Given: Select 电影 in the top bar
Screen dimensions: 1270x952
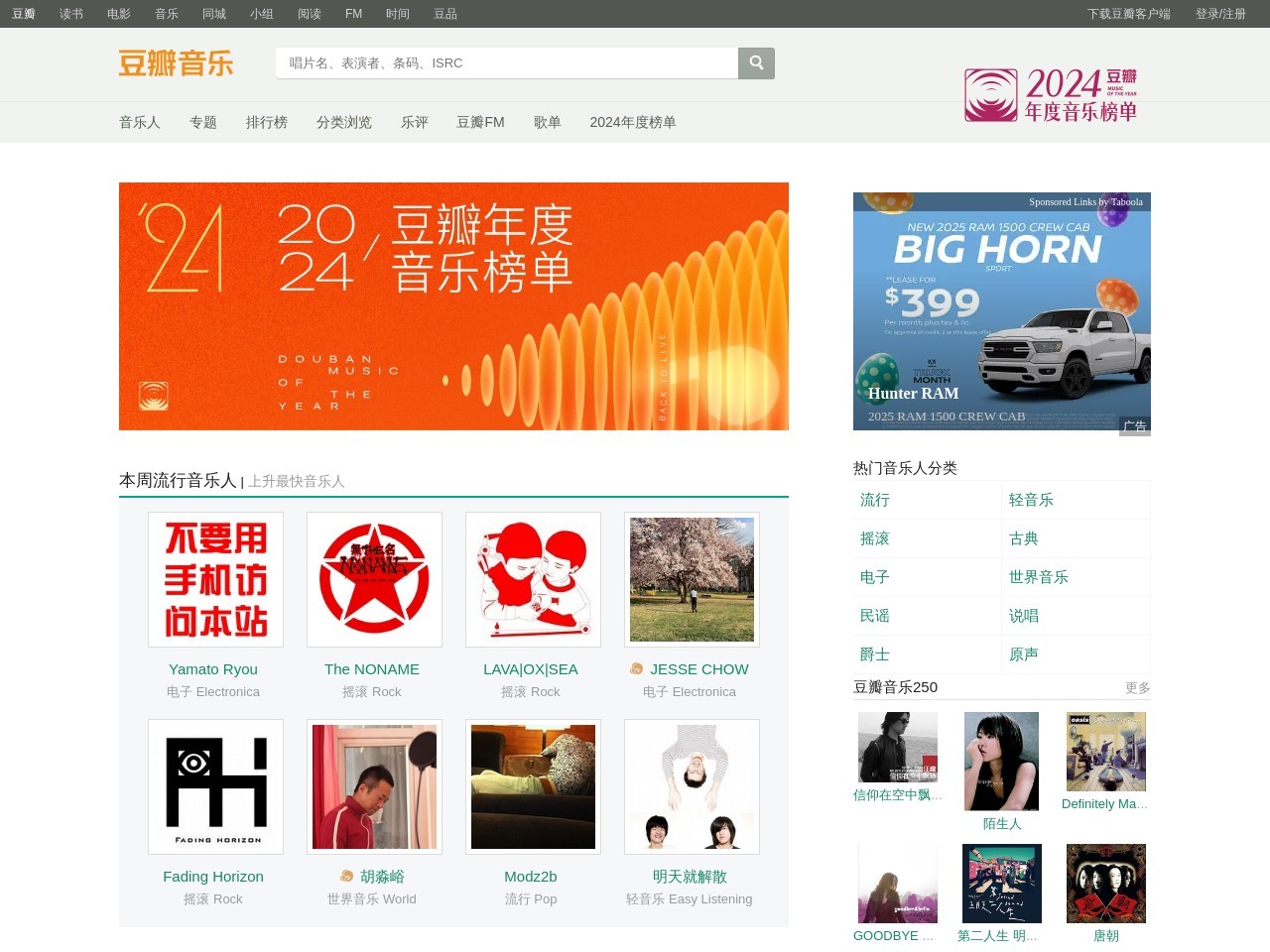Looking at the screenshot, I should (119, 14).
